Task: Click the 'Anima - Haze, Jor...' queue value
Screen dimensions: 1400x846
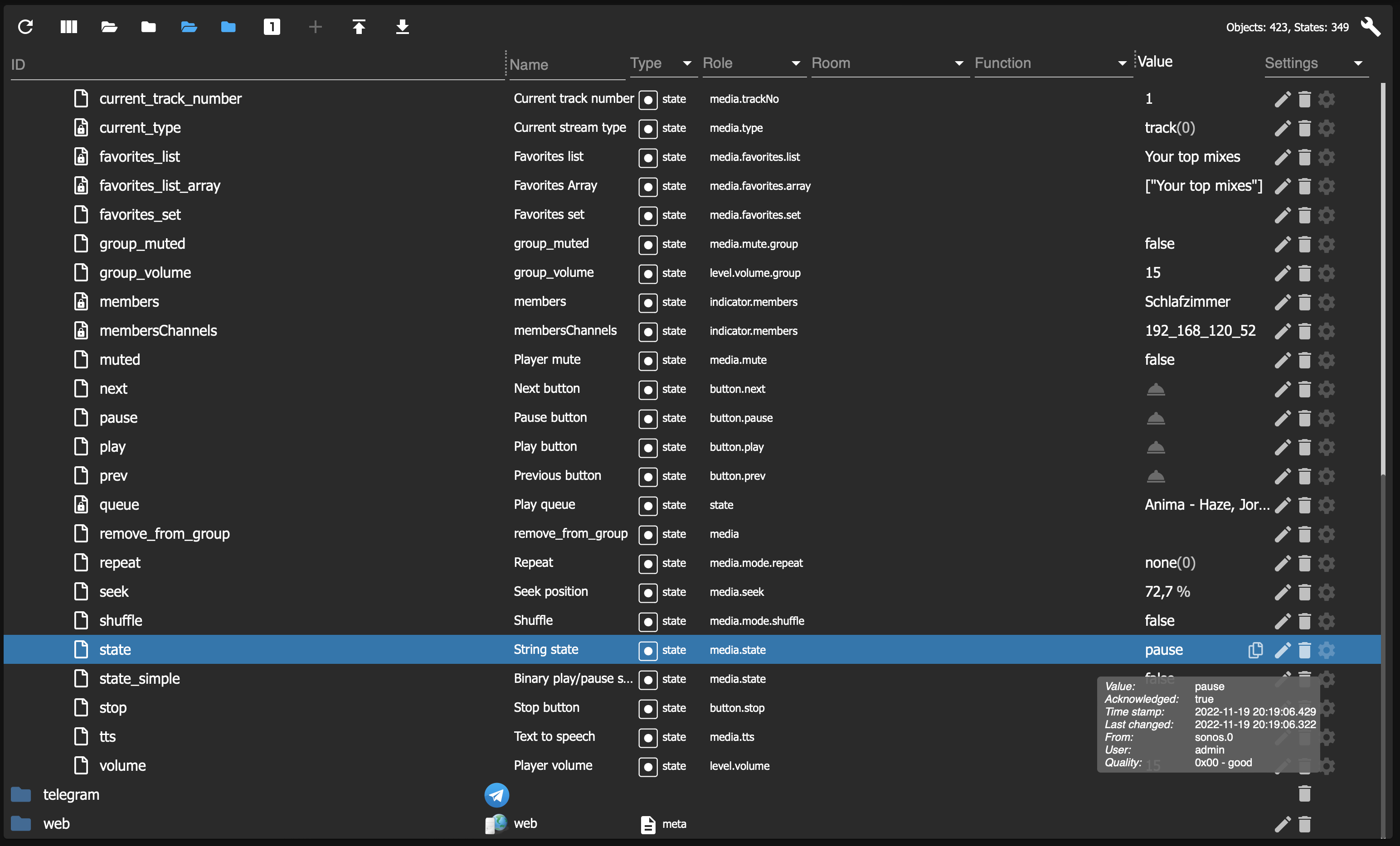Action: [1207, 505]
